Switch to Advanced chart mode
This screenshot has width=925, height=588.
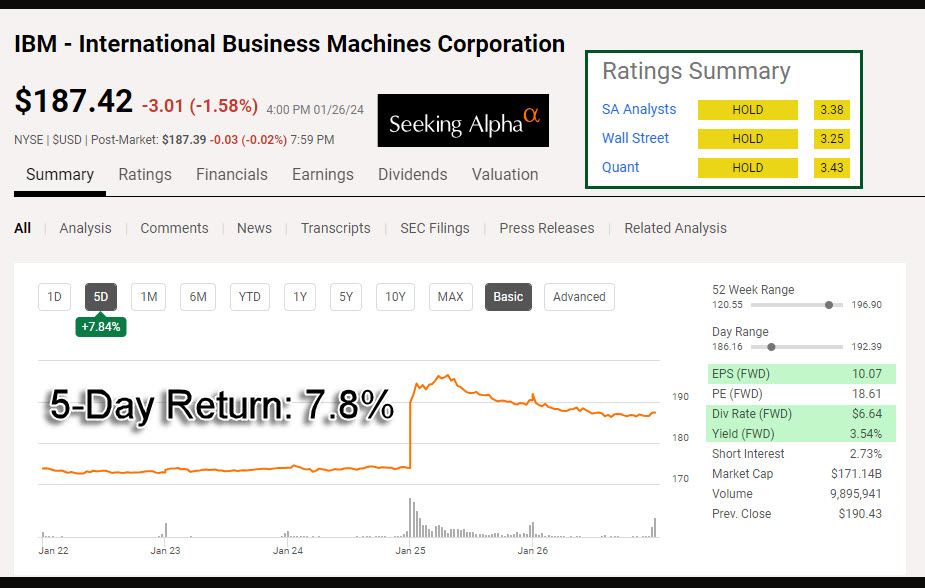coord(579,297)
